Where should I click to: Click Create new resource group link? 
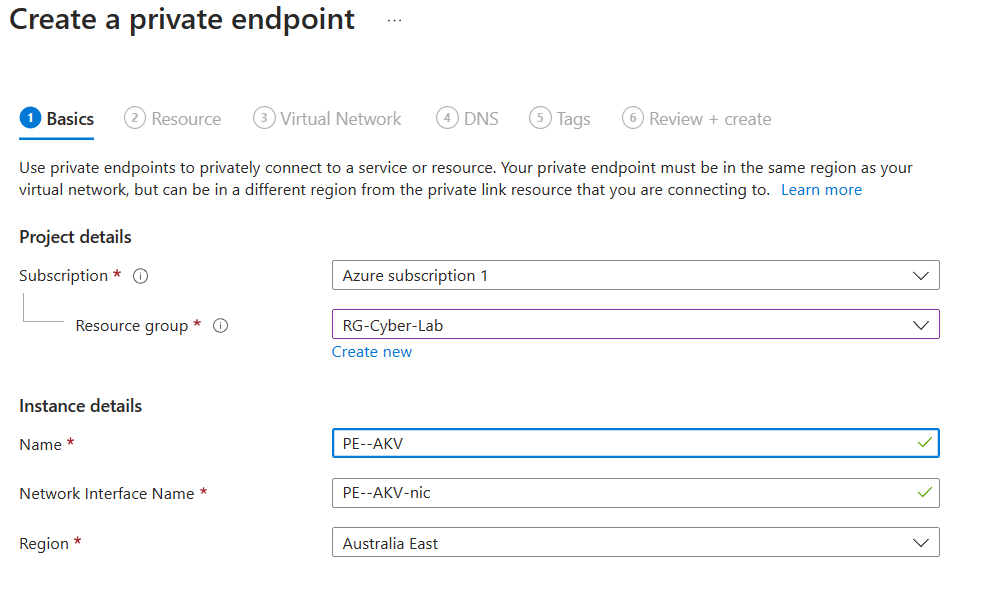click(372, 352)
